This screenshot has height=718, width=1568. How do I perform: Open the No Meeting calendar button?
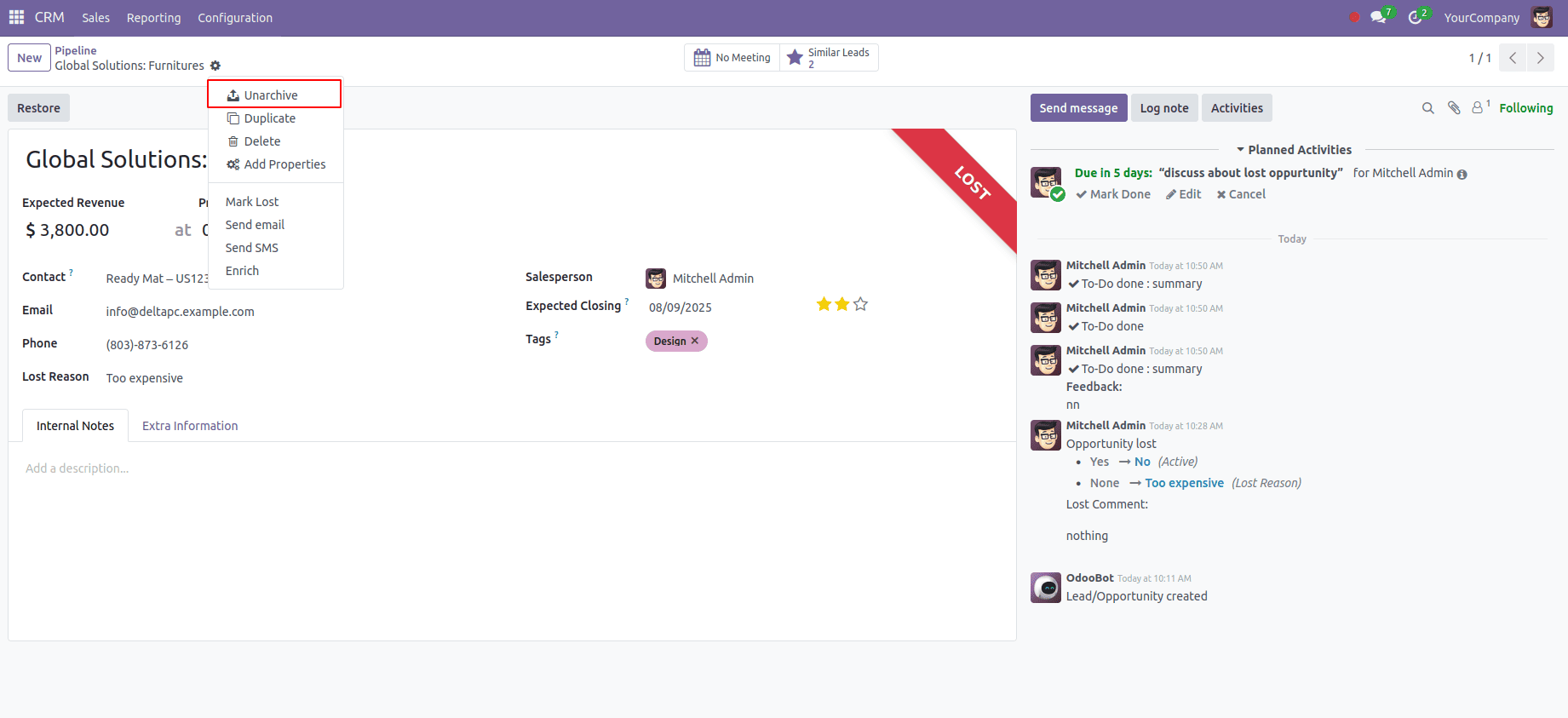(x=732, y=57)
